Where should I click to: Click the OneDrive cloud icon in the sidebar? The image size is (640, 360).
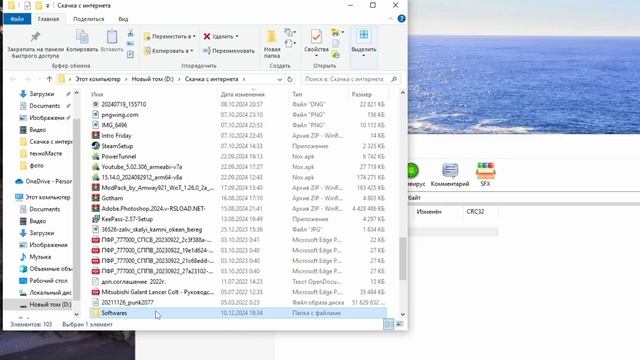pos(19,181)
